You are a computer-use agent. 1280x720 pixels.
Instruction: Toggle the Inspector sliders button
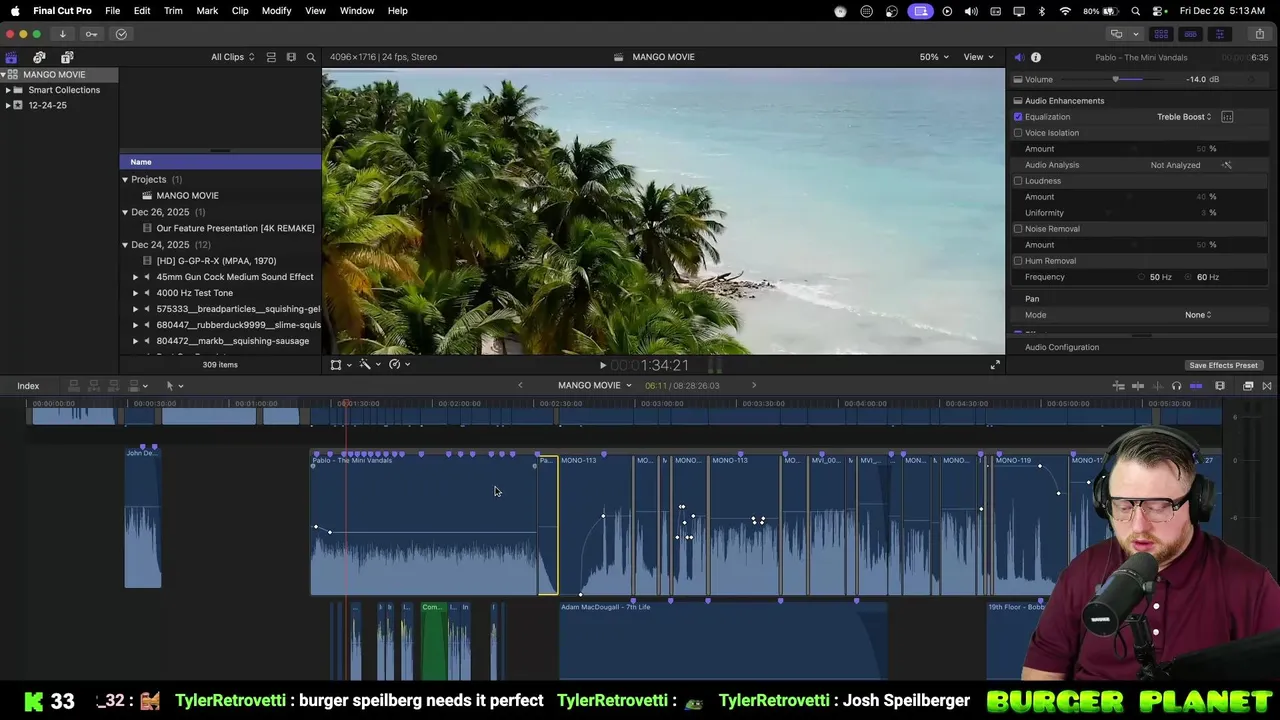click(1219, 34)
